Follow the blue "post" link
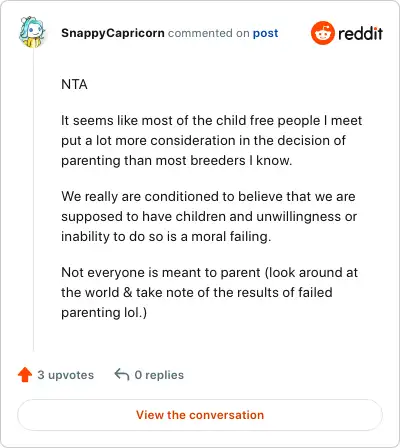The image size is (400, 448). coord(265,33)
